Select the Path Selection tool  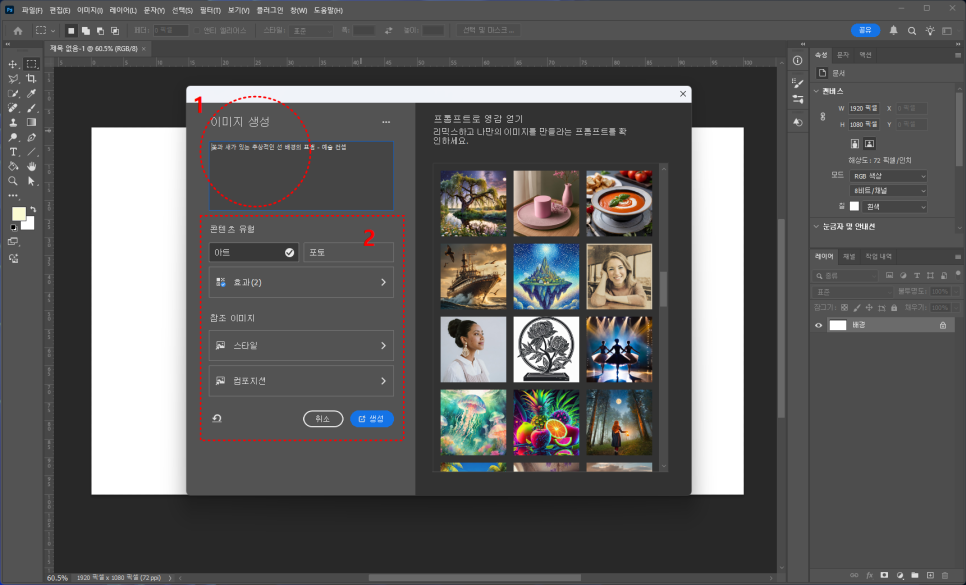[31, 181]
